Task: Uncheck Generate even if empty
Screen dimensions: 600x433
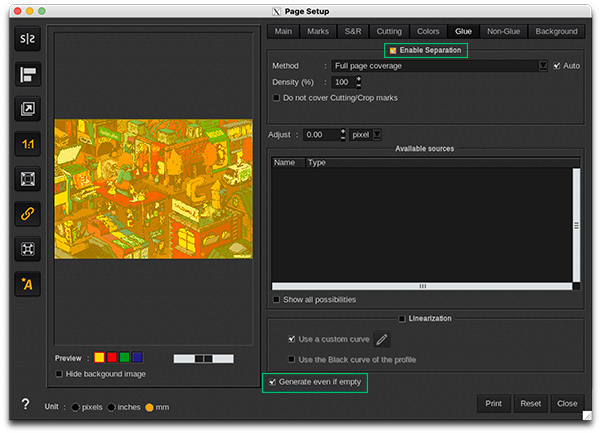Action: [270, 382]
